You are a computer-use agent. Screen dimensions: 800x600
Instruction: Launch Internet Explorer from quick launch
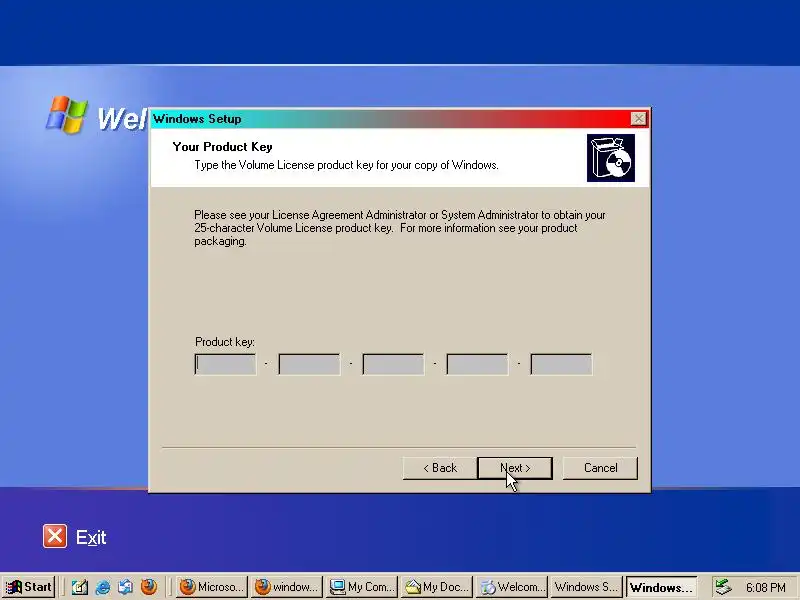102,587
